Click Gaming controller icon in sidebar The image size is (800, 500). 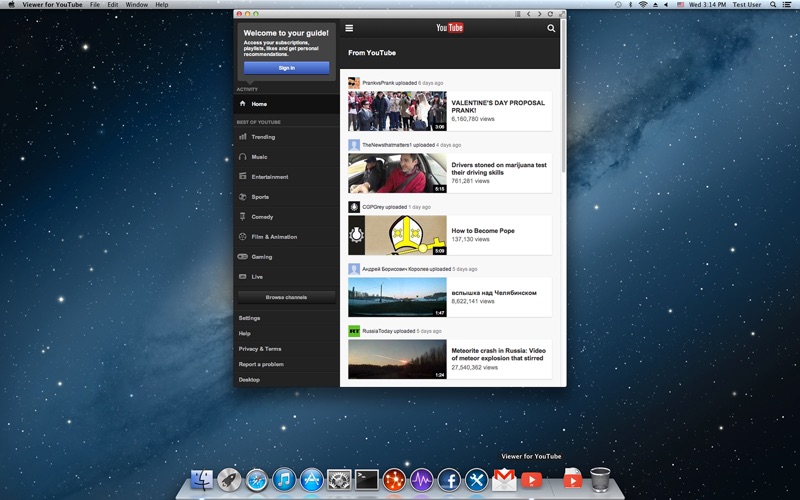[x=243, y=257]
